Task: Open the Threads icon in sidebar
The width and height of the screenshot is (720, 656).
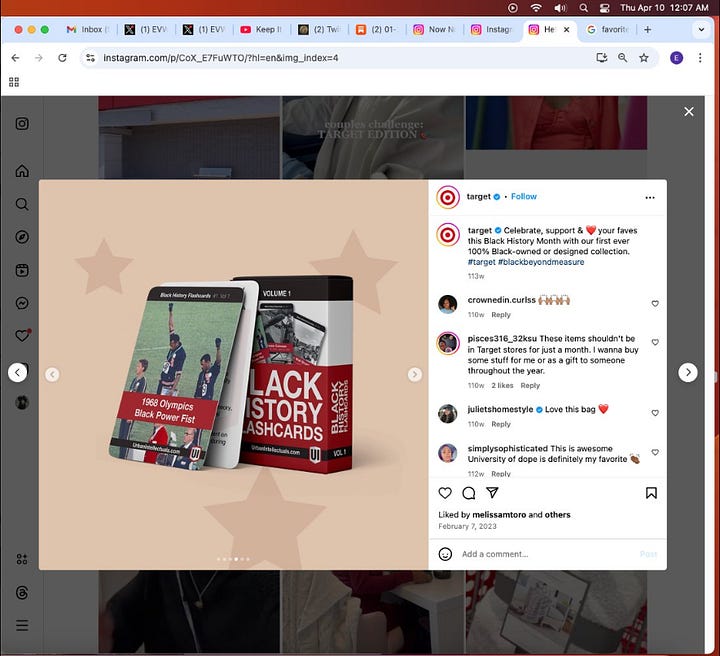Action: click(22, 592)
